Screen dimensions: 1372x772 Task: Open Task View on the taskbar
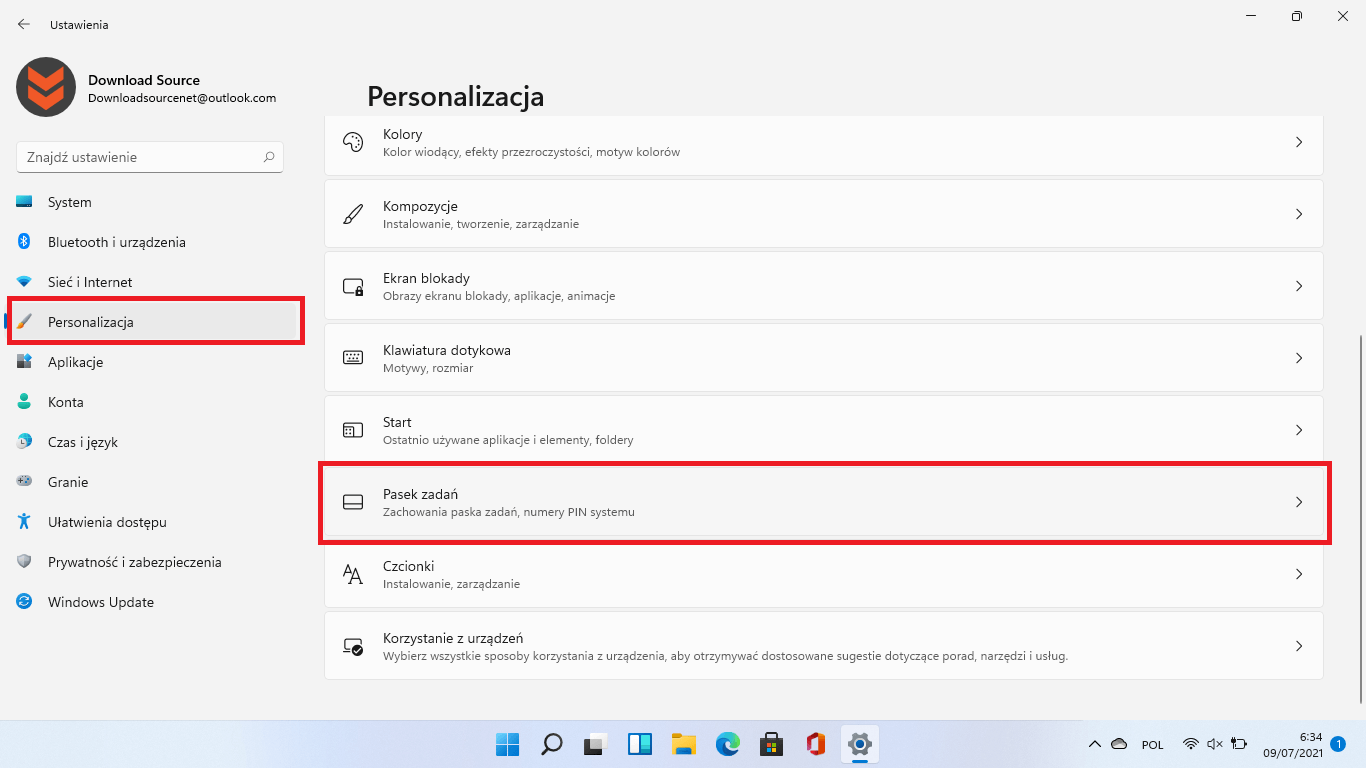596,745
